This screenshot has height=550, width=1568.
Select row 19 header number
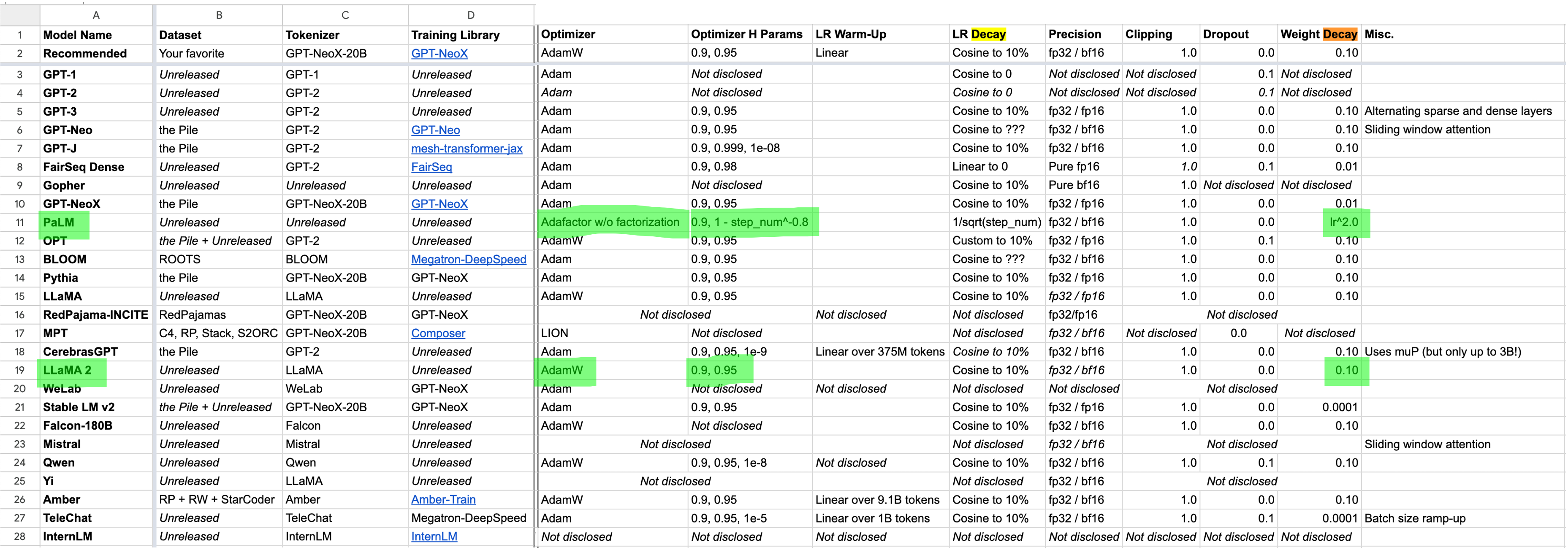tap(19, 371)
